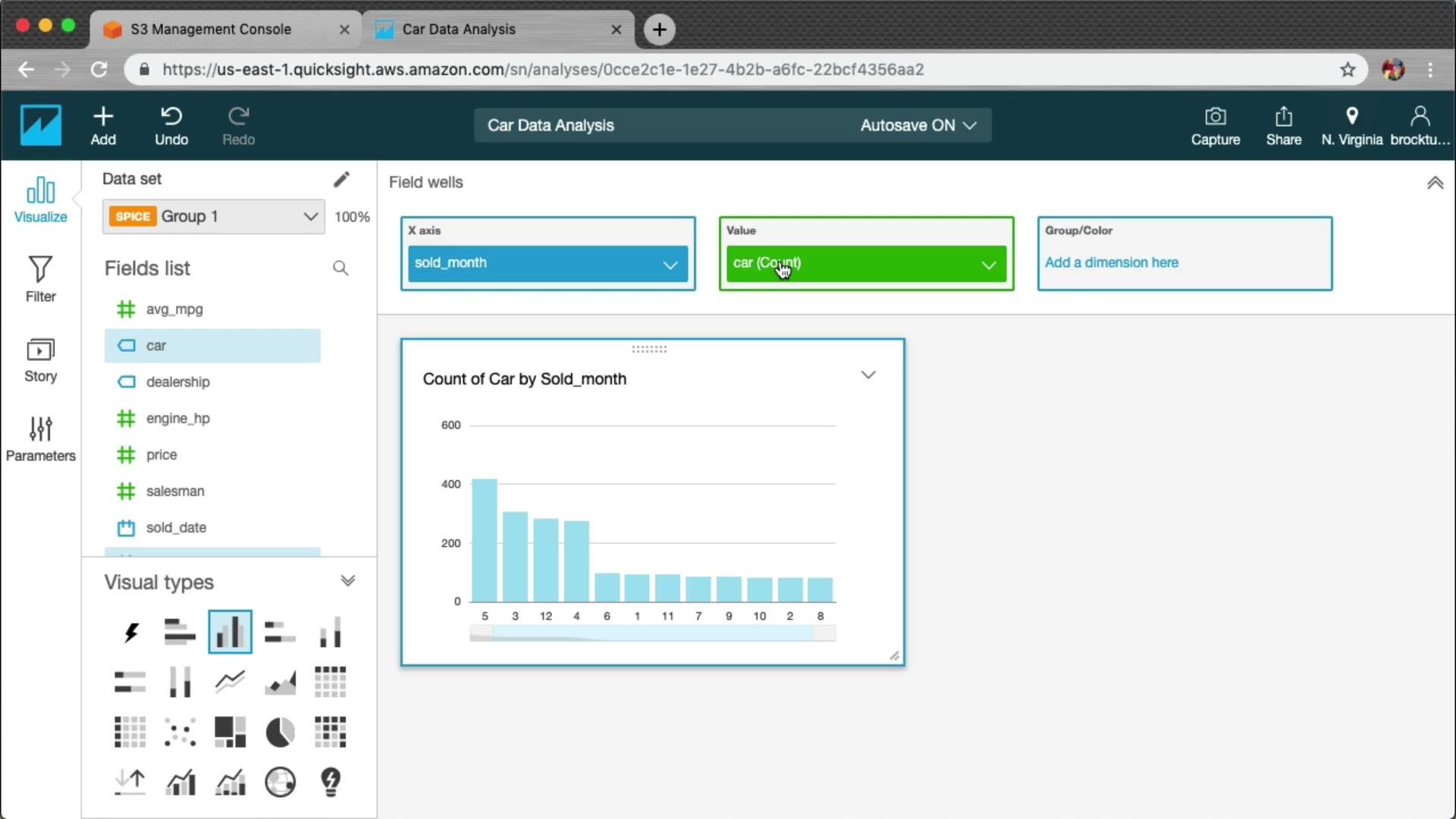Select the tree map visual type
This screenshot has width=1456, height=819.
click(230, 733)
